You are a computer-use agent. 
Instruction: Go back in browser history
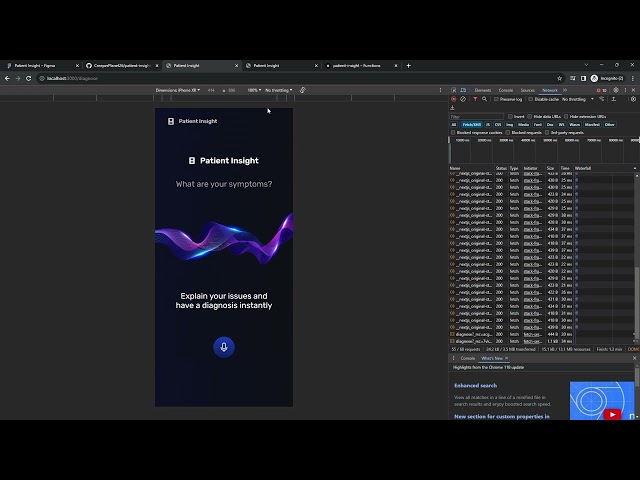click(x=7, y=78)
